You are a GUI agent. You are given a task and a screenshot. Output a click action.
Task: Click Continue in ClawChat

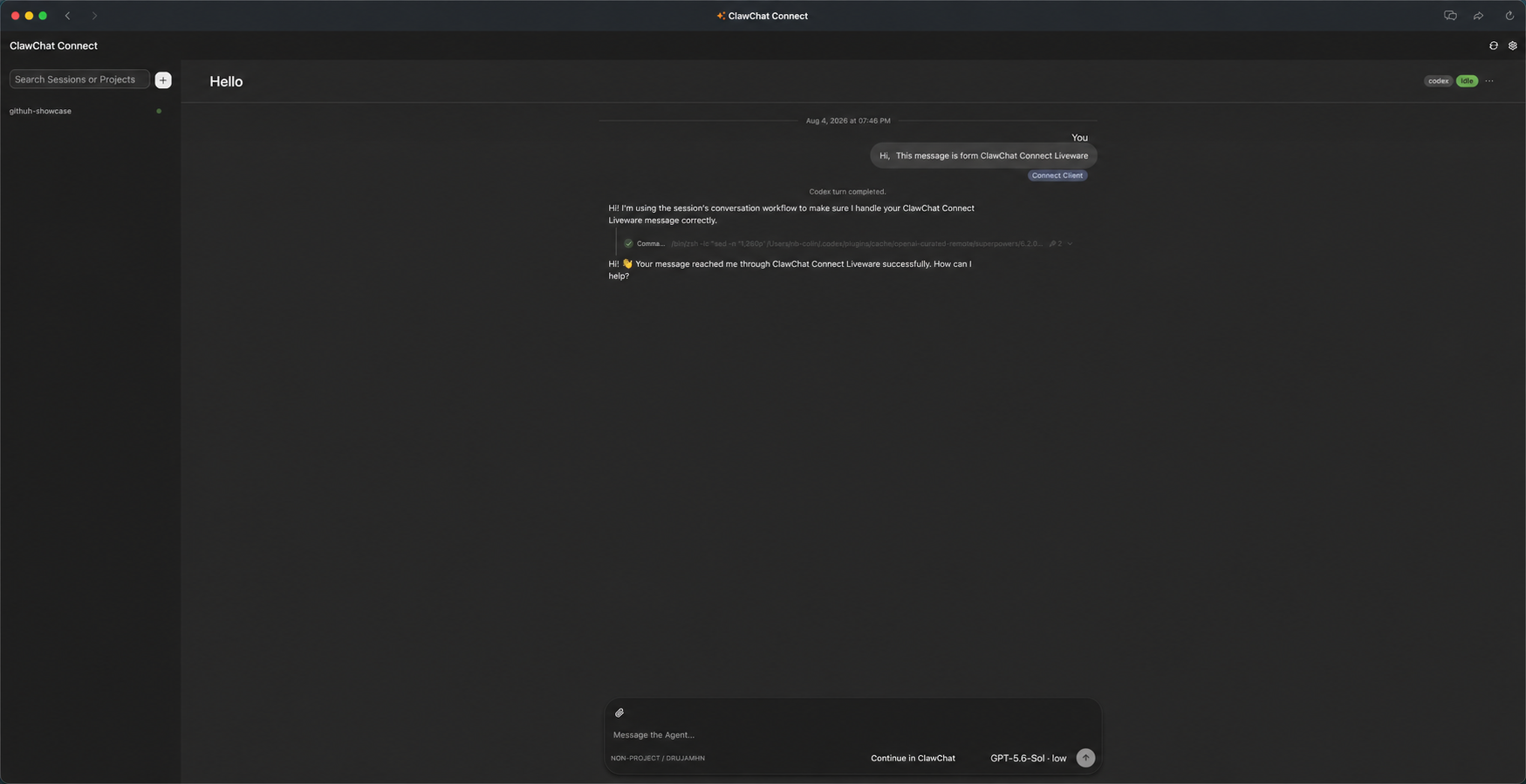tap(913, 759)
